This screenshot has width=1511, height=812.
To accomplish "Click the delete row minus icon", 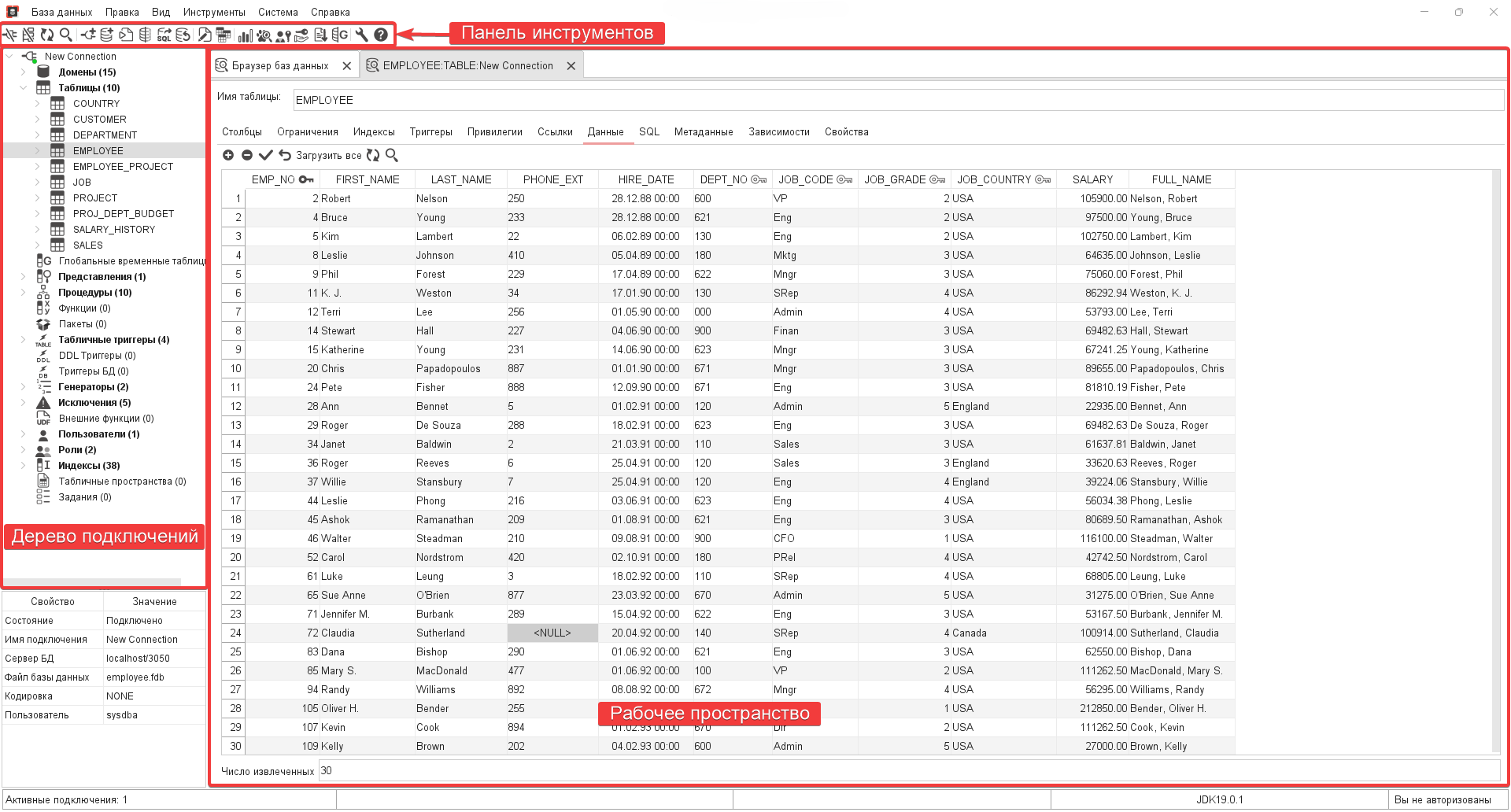I will pyautogui.click(x=246, y=156).
